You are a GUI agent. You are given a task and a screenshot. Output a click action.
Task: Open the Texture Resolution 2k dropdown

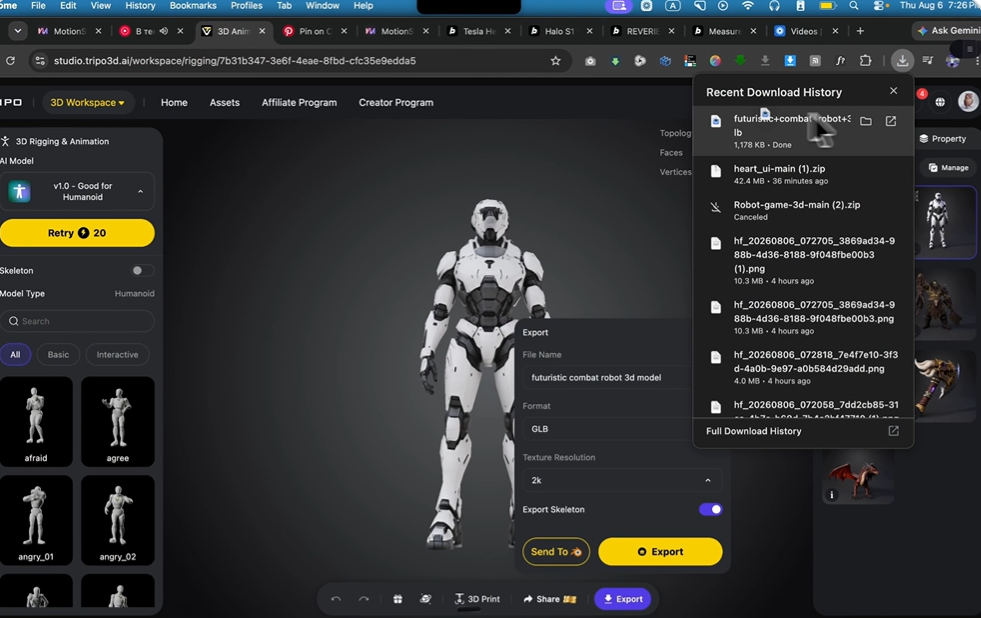[622, 480]
